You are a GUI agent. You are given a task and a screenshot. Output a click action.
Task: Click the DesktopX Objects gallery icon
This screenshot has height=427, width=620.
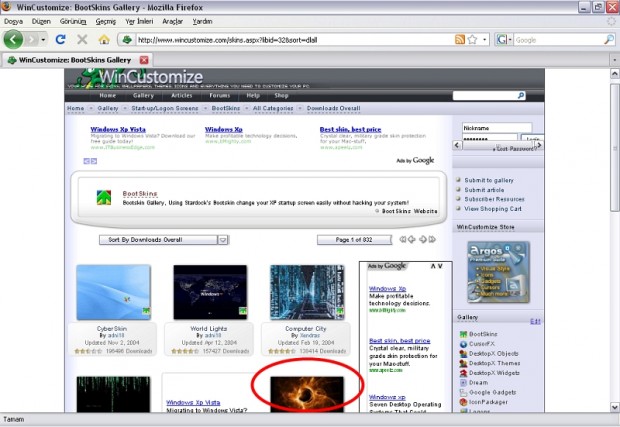[x=463, y=354]
